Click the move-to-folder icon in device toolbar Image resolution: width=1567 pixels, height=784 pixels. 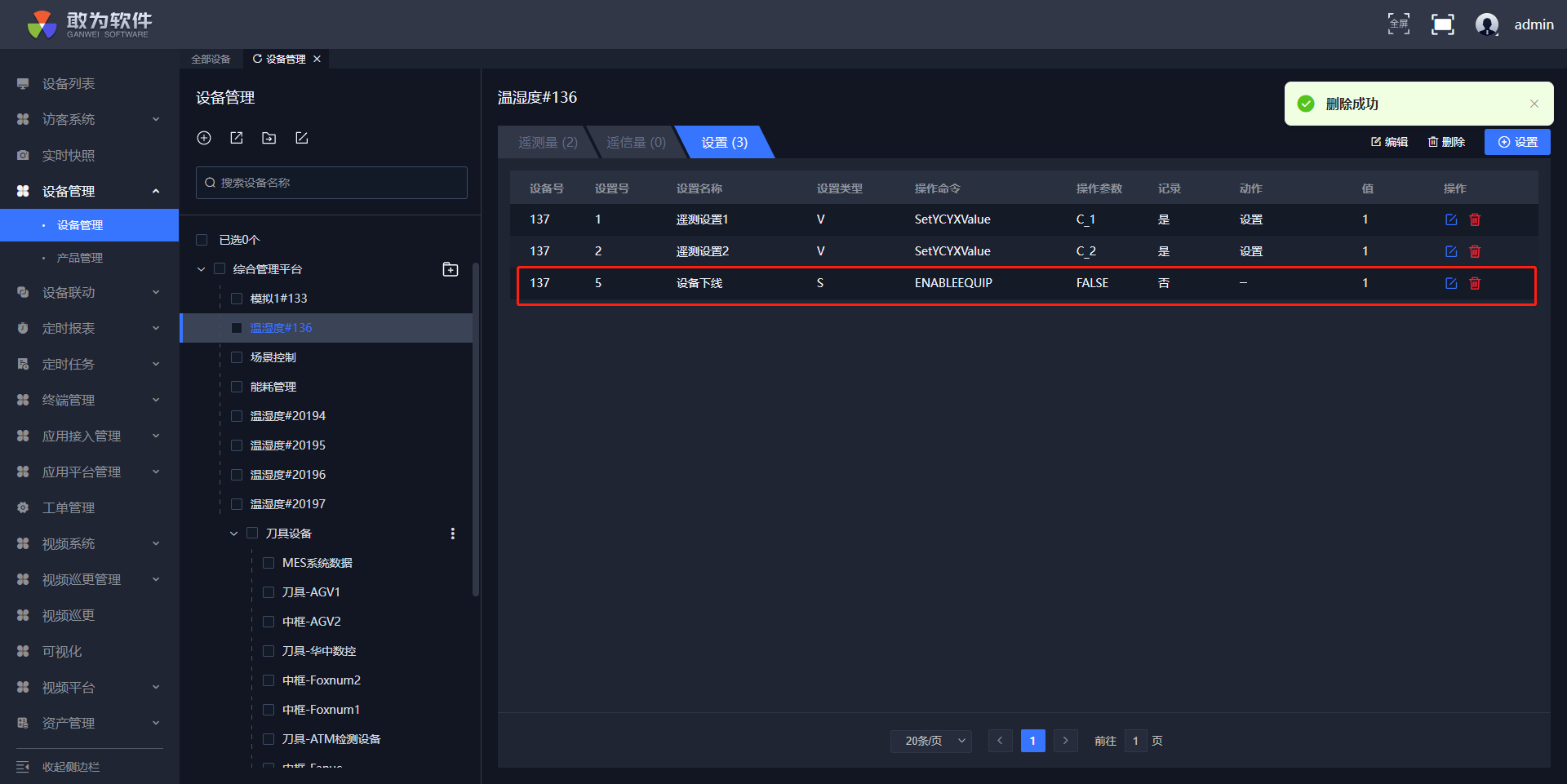click(x=269, y=138)
